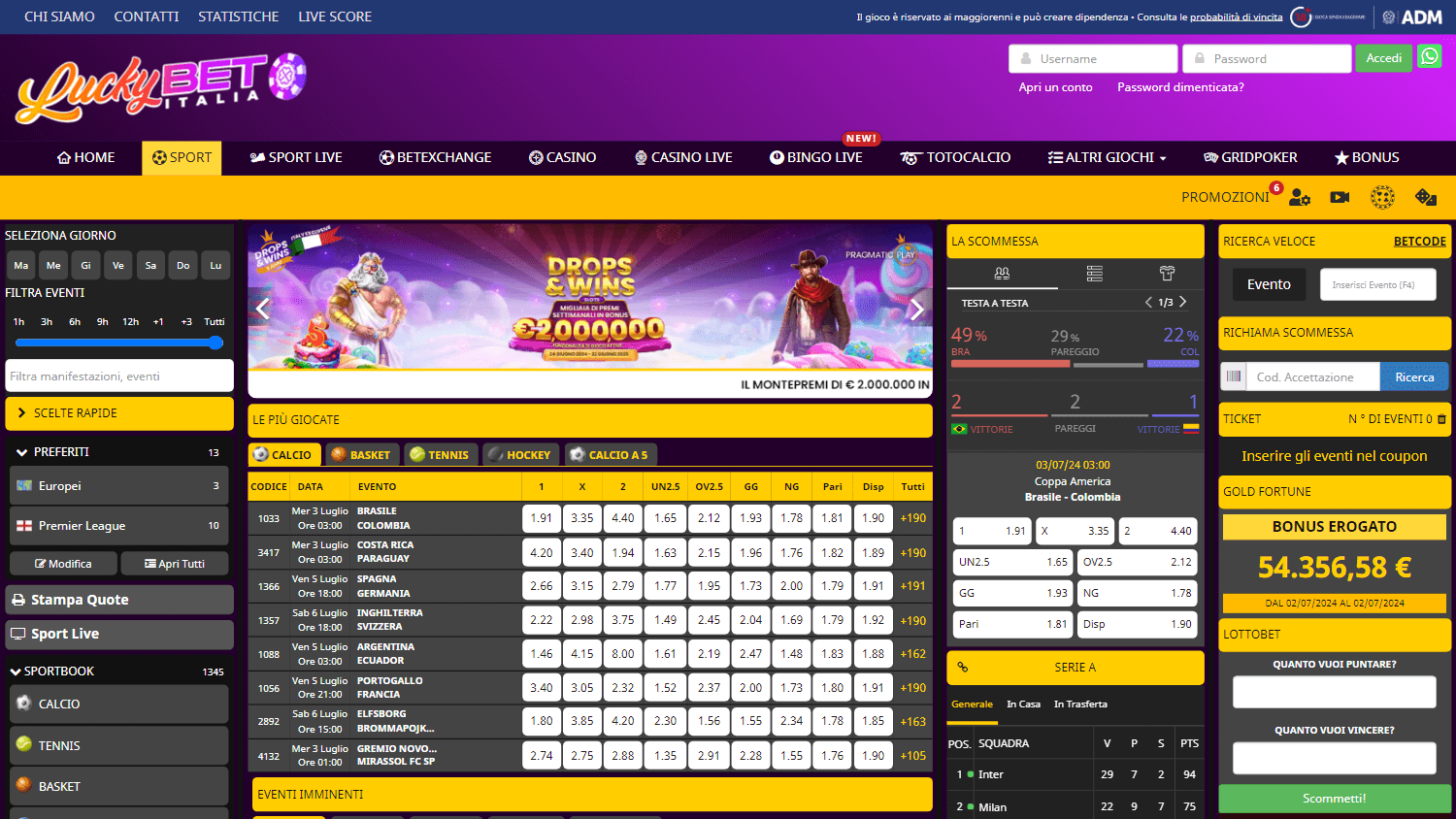Click the blue Ricerca button

1414,377
